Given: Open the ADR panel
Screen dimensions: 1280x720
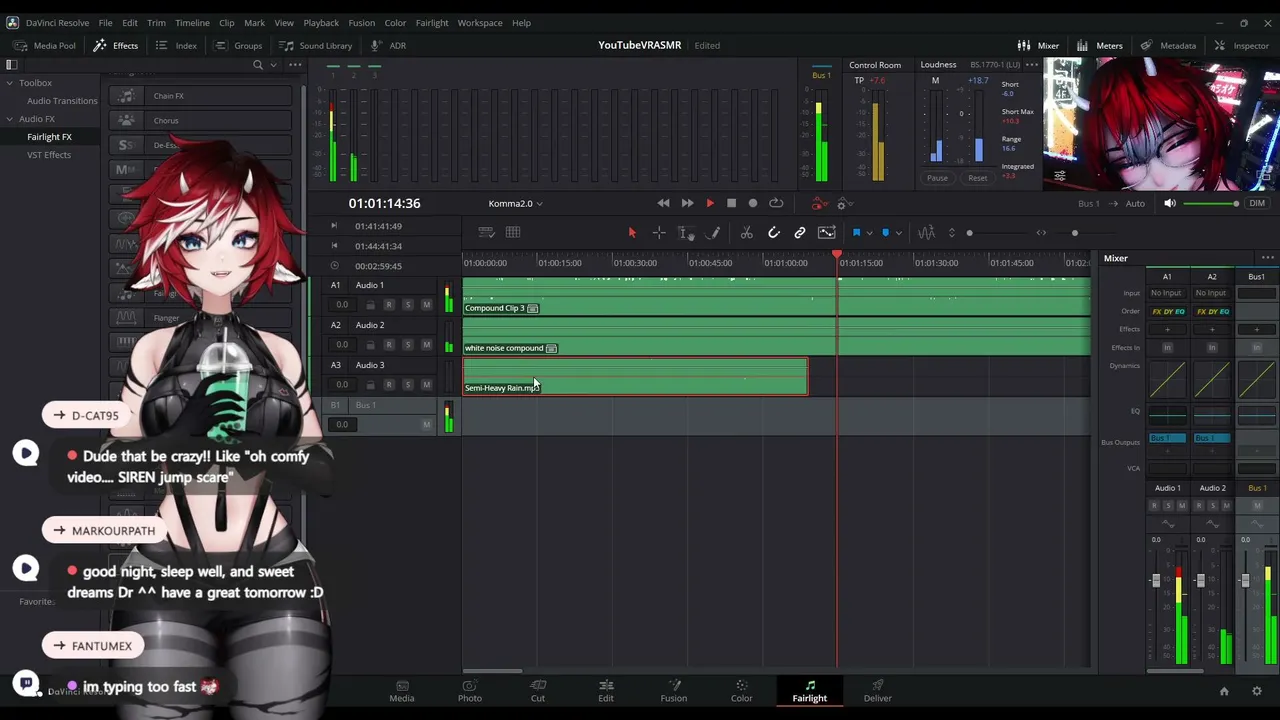Looking at the screenshot, I should tap(388, 45).
